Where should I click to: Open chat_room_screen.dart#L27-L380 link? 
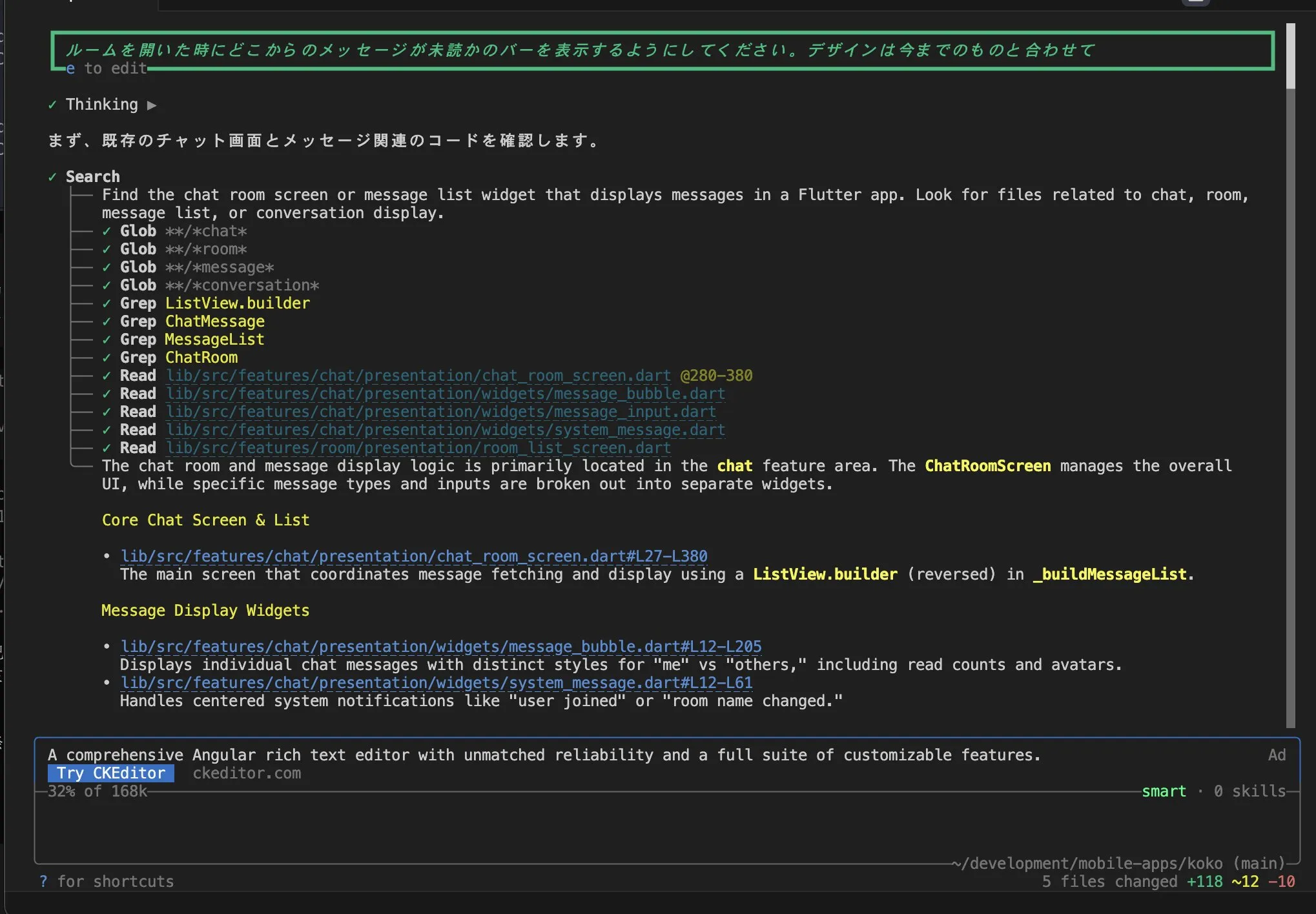pyautogui.click(x=414, y=556)
